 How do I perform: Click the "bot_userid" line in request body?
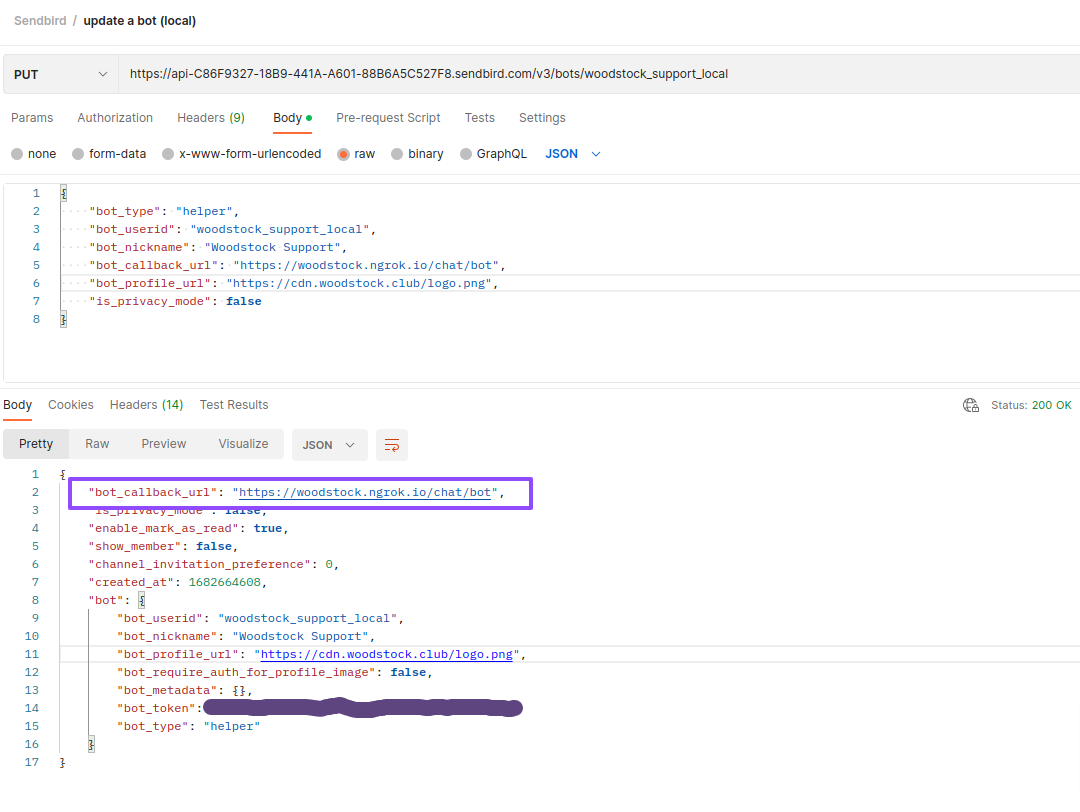(232, 229)
